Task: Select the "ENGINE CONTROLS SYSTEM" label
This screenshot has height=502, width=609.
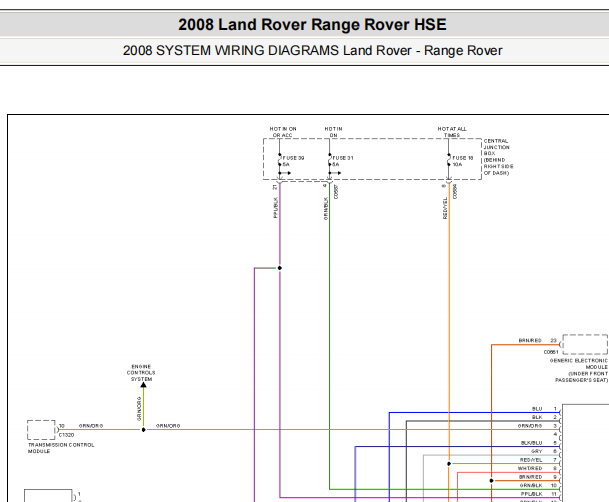Action: point(141,373)
